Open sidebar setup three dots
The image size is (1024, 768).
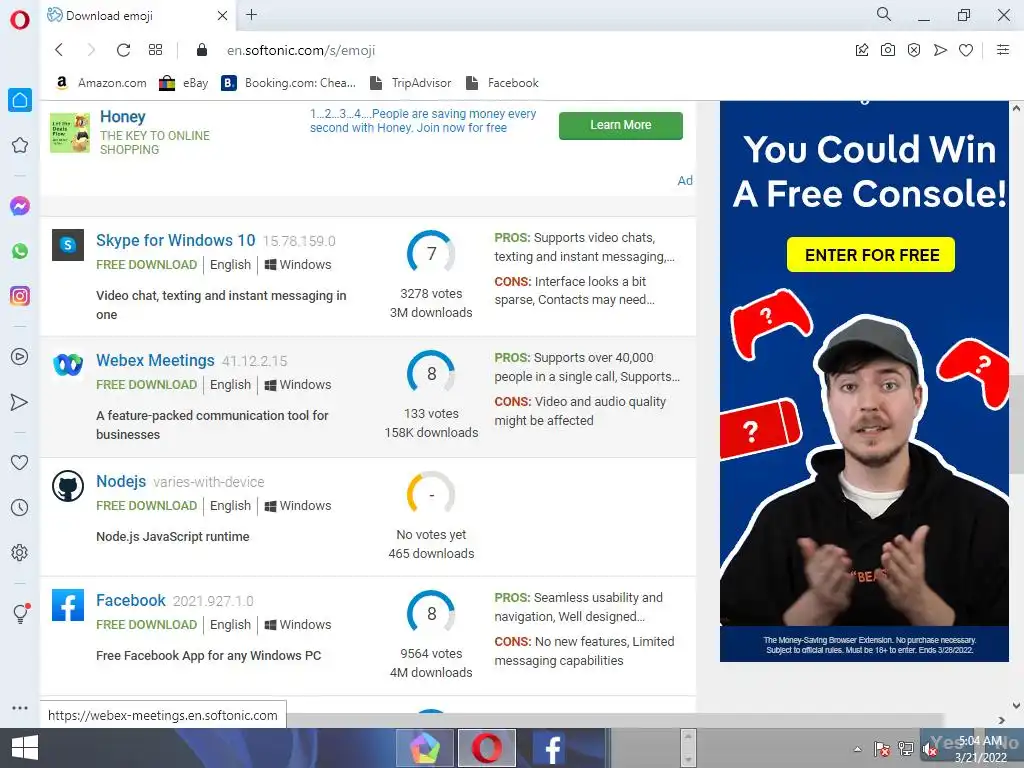click(x=20, y=708)
